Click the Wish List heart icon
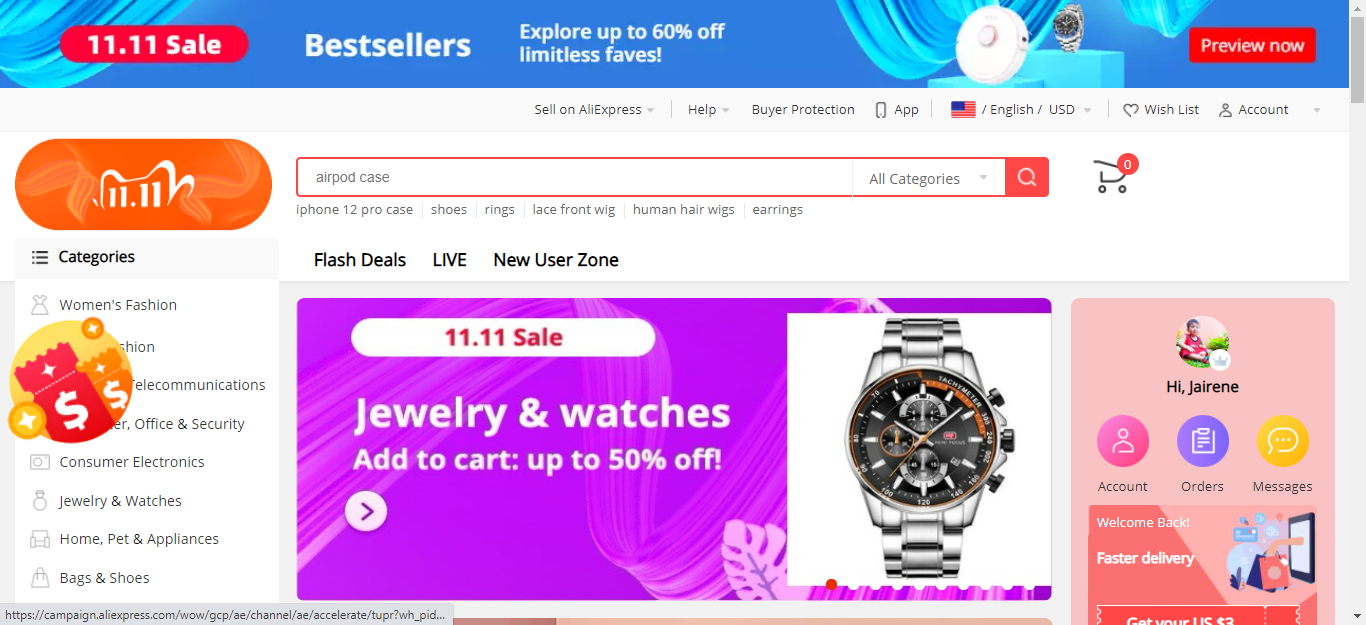This screenshot has height=625, width=1366. [1131, 110]
